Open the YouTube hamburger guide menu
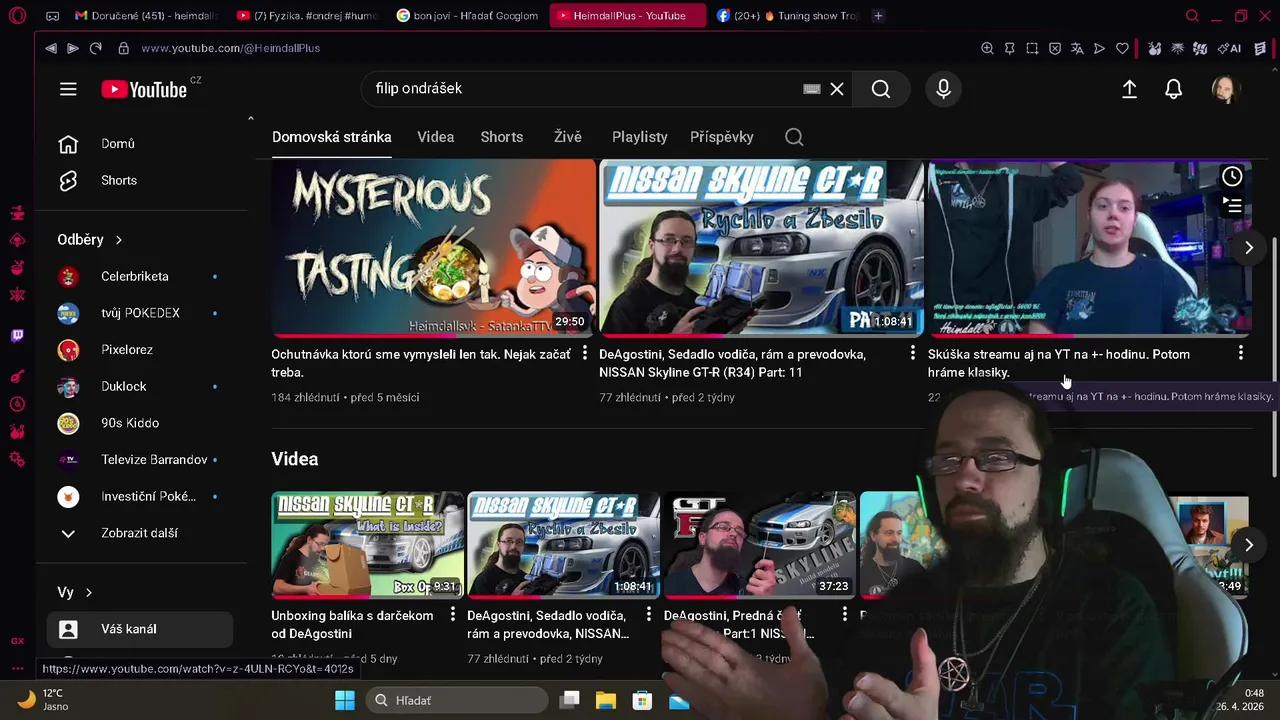This screenshot has height=720, width=1280. [68, 89]
